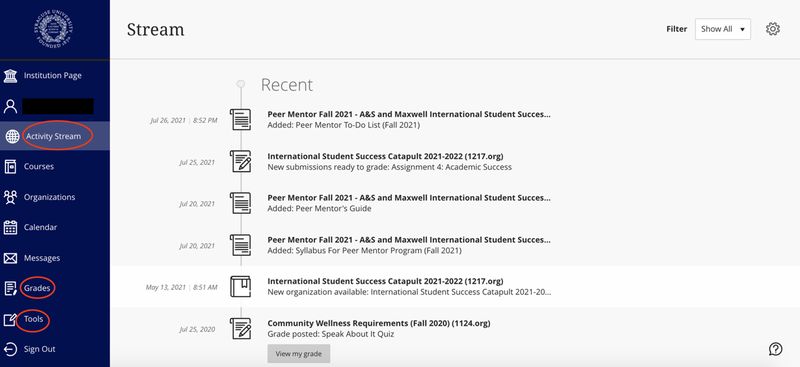Click the Syracuse University seal logo
This screenshot has height=367, width=800.
tap(55, 30)
